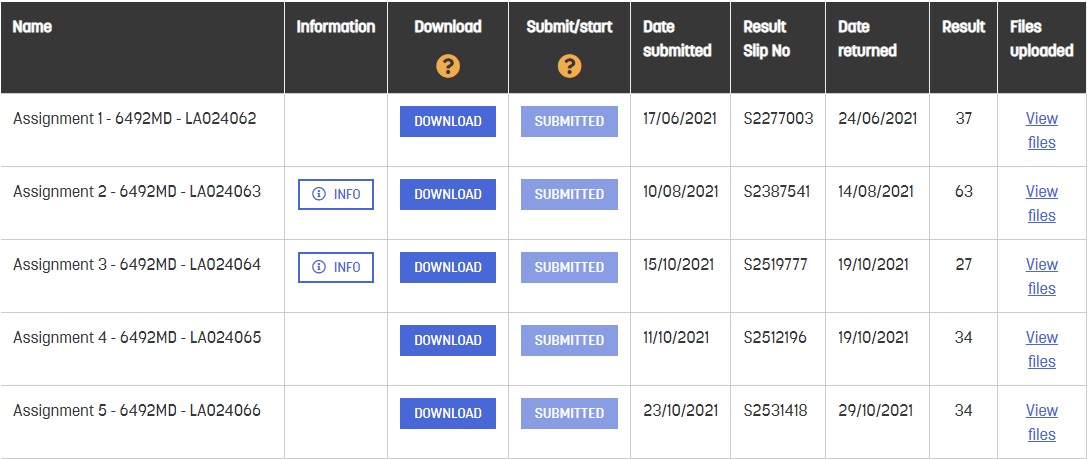Click the Download column help question mark icon
Viewport: 1087px width, 459px height.
tap(448, 66)
